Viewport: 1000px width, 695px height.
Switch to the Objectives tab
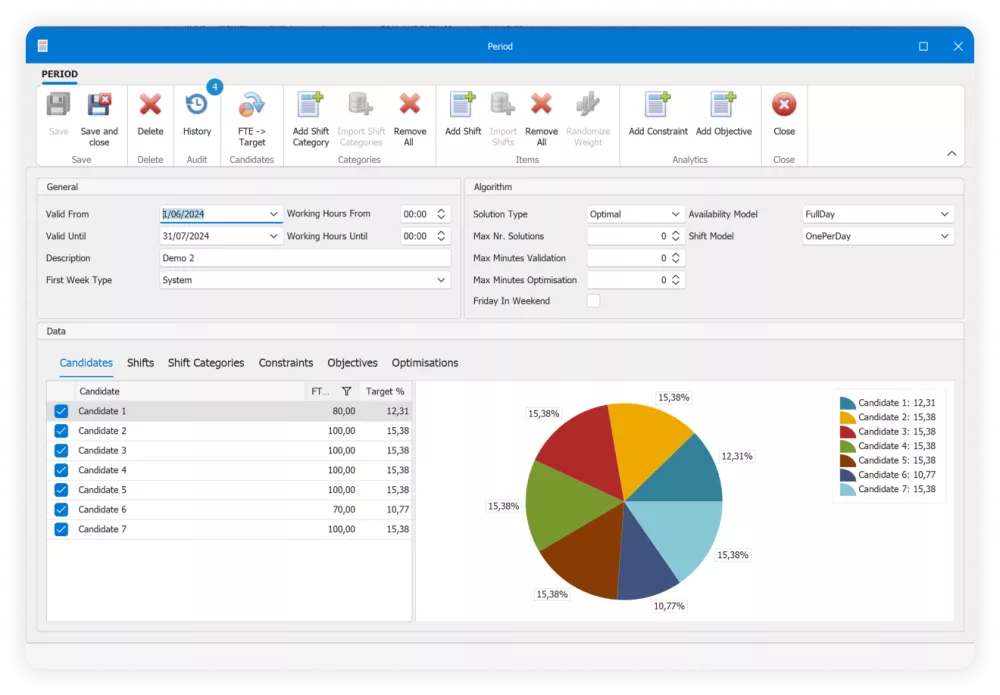tap(352, 363)
